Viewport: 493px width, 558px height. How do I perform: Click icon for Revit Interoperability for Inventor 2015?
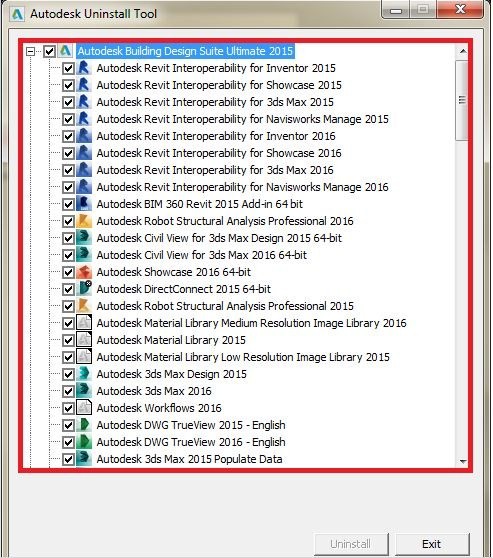[x=84, y=68]
